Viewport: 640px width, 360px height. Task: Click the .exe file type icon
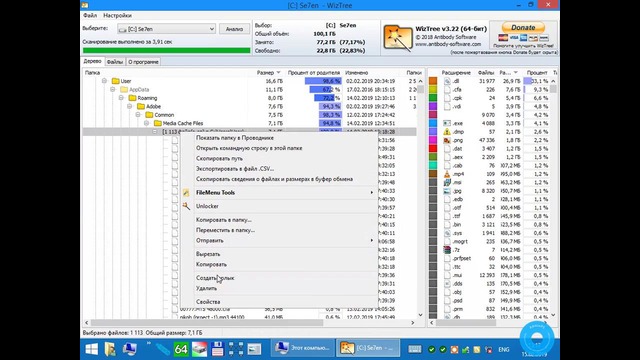pyautogui.click(x=447, y=123)
